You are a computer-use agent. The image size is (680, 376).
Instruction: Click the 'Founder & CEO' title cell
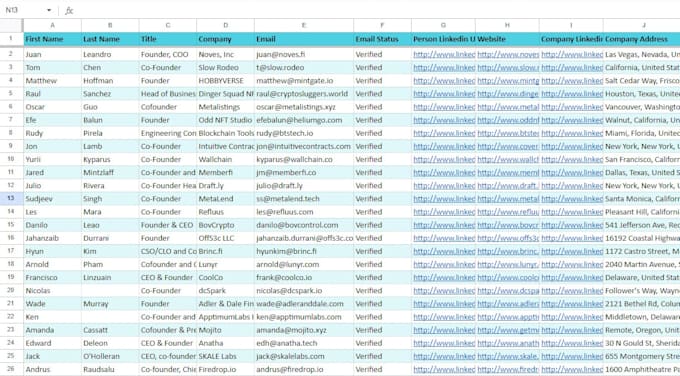tap(168, 225)
